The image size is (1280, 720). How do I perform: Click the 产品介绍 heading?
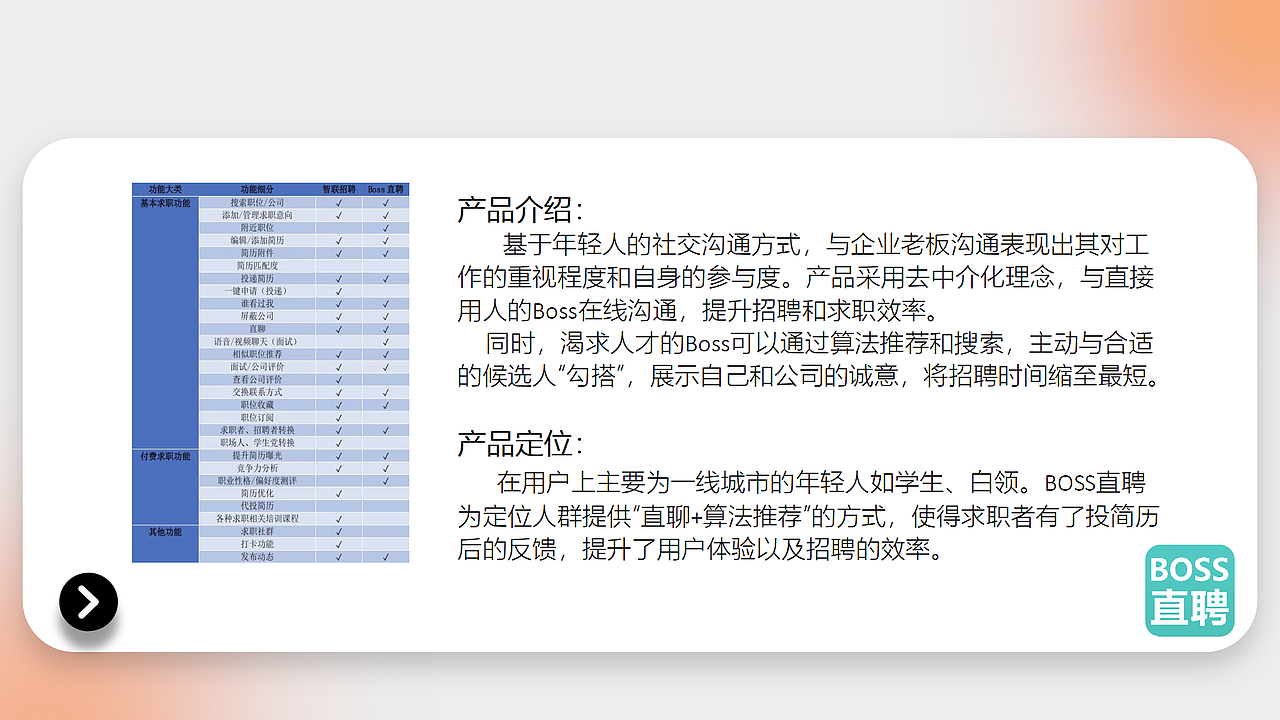pyautogui.click(x=520, y=210)
